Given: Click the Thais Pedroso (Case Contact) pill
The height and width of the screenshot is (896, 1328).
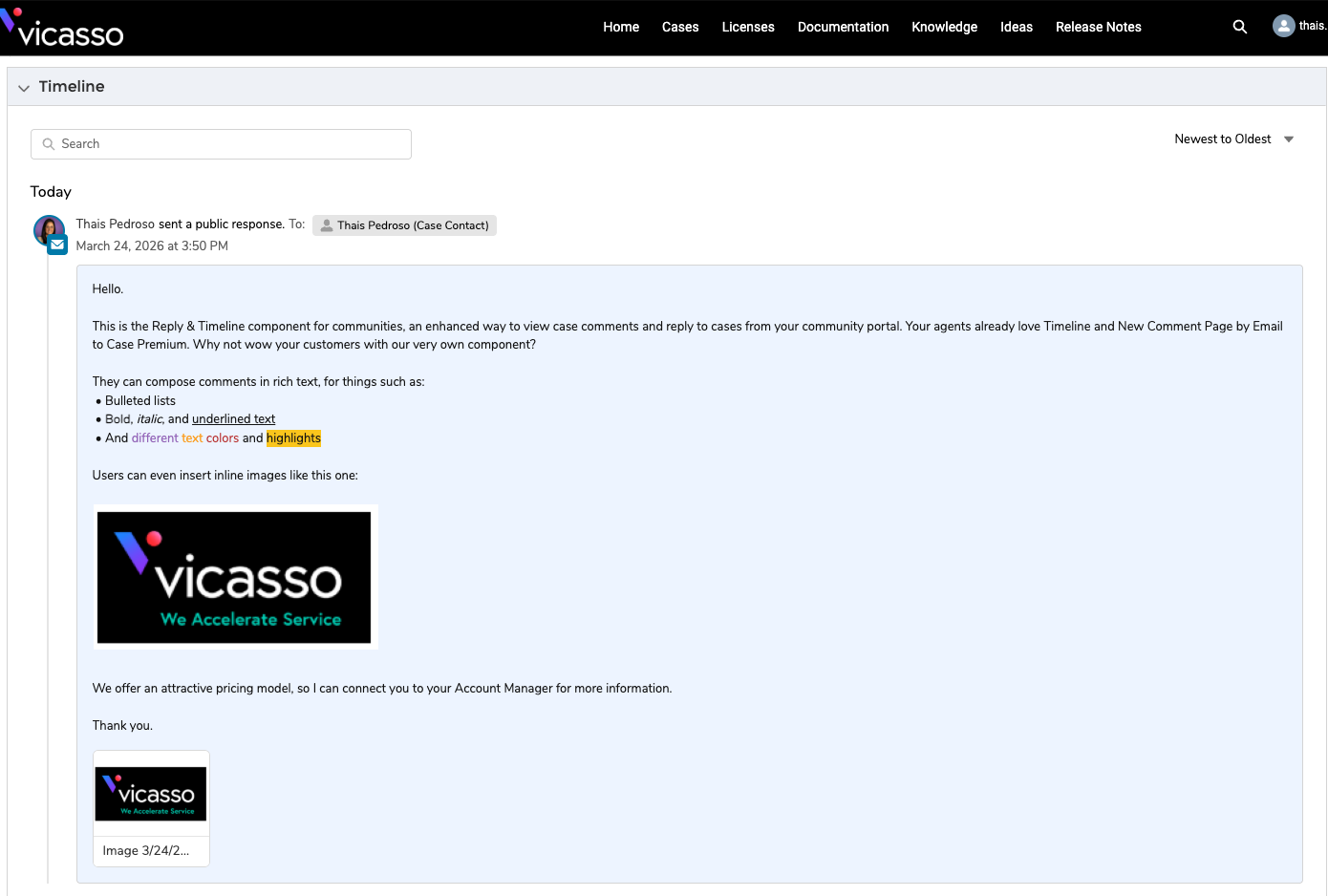Looking at the screenshot, I should (404, 225).
